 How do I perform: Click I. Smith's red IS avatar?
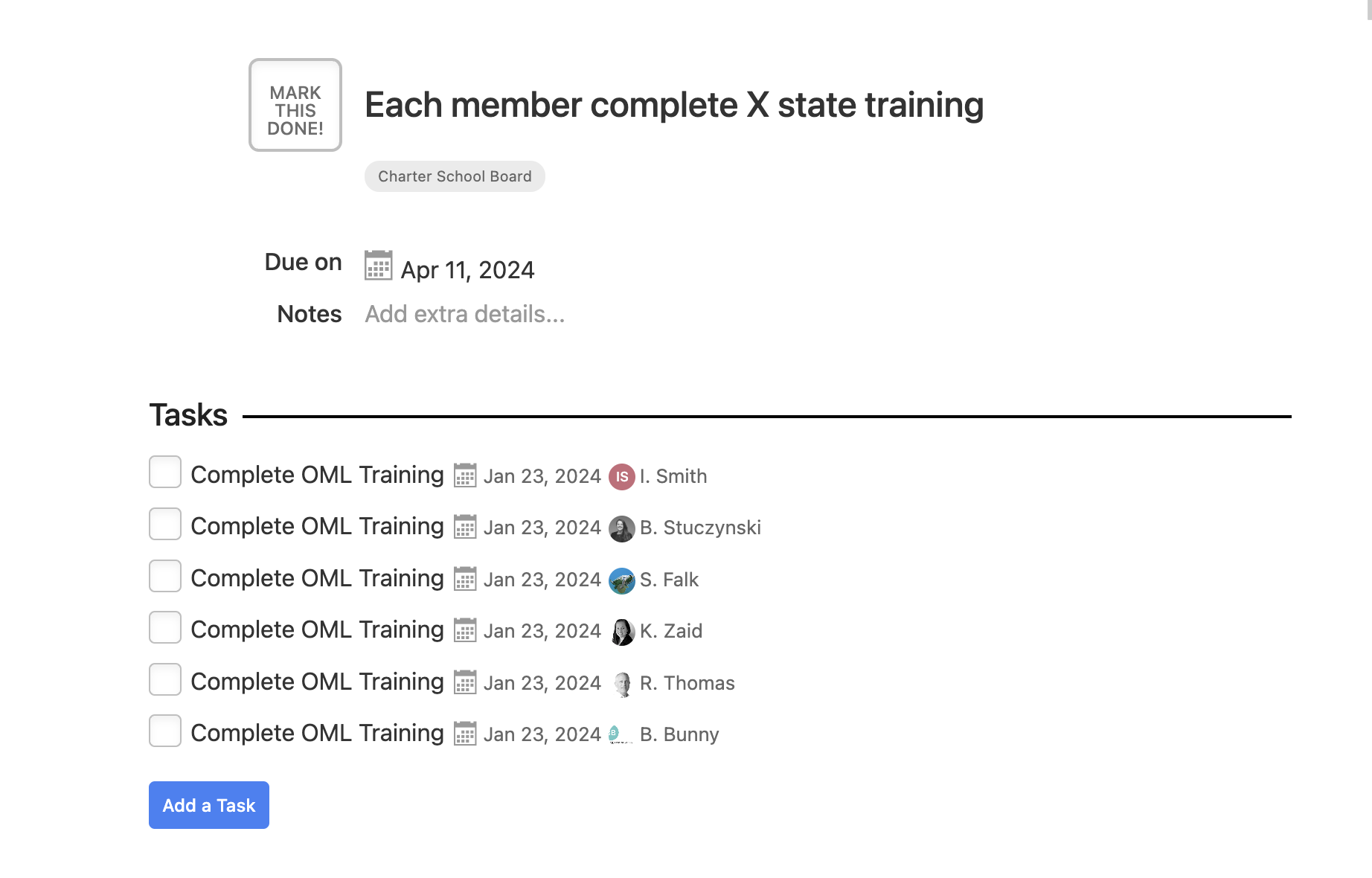point(621,476)
